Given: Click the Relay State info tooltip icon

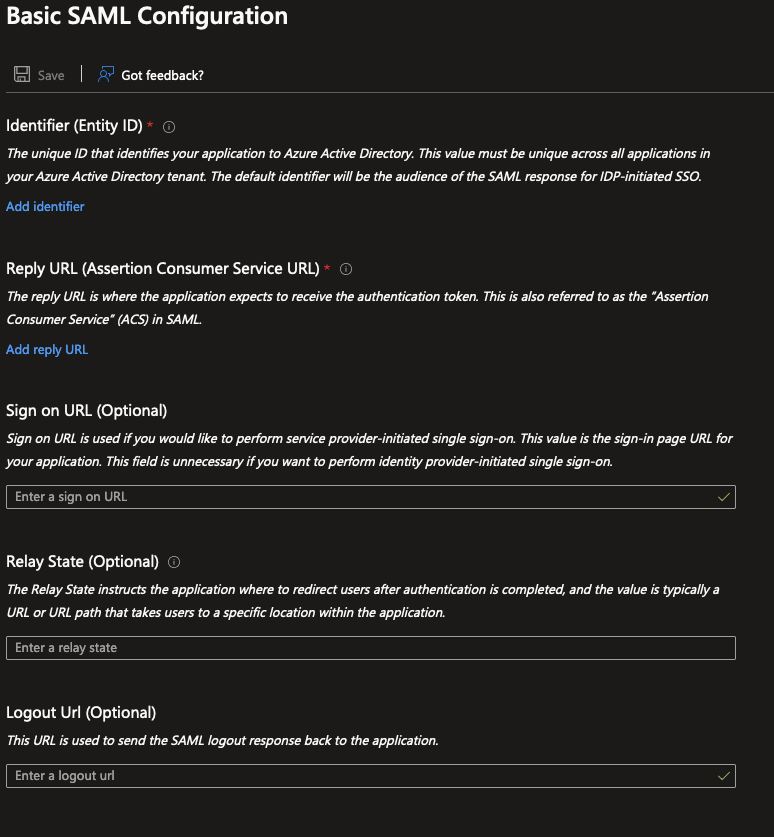Looking at the screenshot, I should coord(172,562).
